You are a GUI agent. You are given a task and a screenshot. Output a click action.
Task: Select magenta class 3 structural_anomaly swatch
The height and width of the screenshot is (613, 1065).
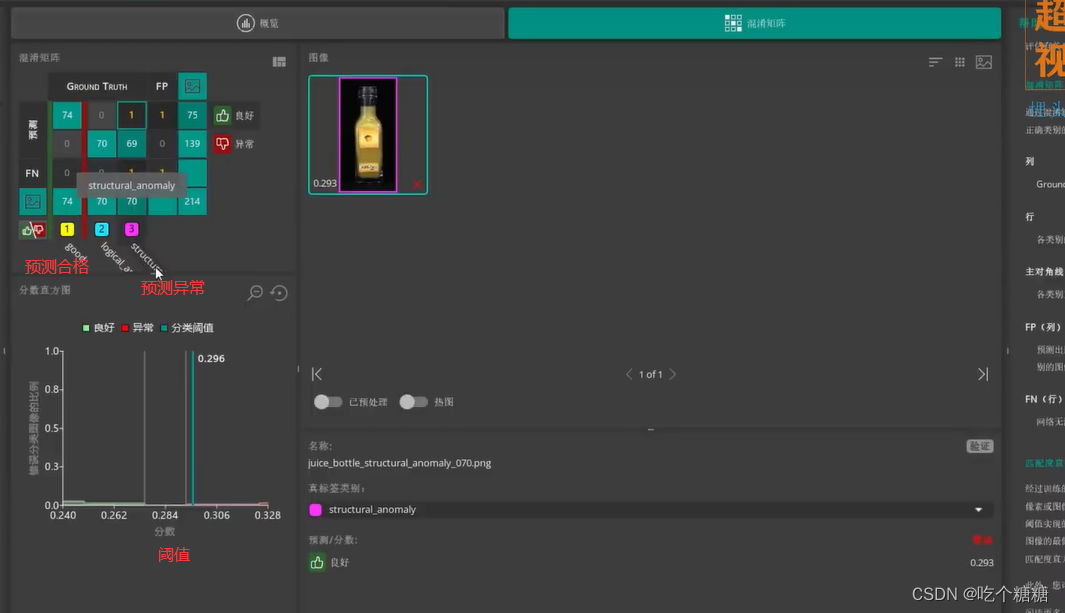(132, 229)
